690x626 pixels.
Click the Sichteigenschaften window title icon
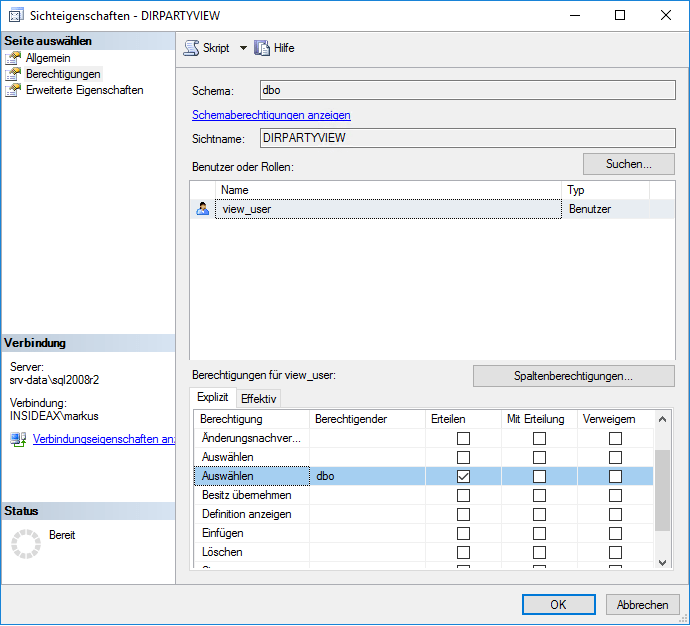pyautogui.click(x=16, y=16)
